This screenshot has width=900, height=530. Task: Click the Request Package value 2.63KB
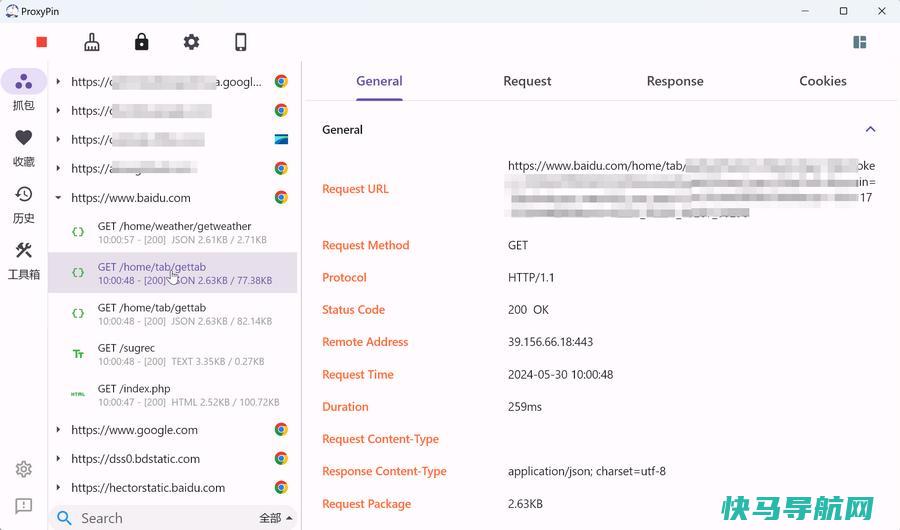[x=525, y=504]
